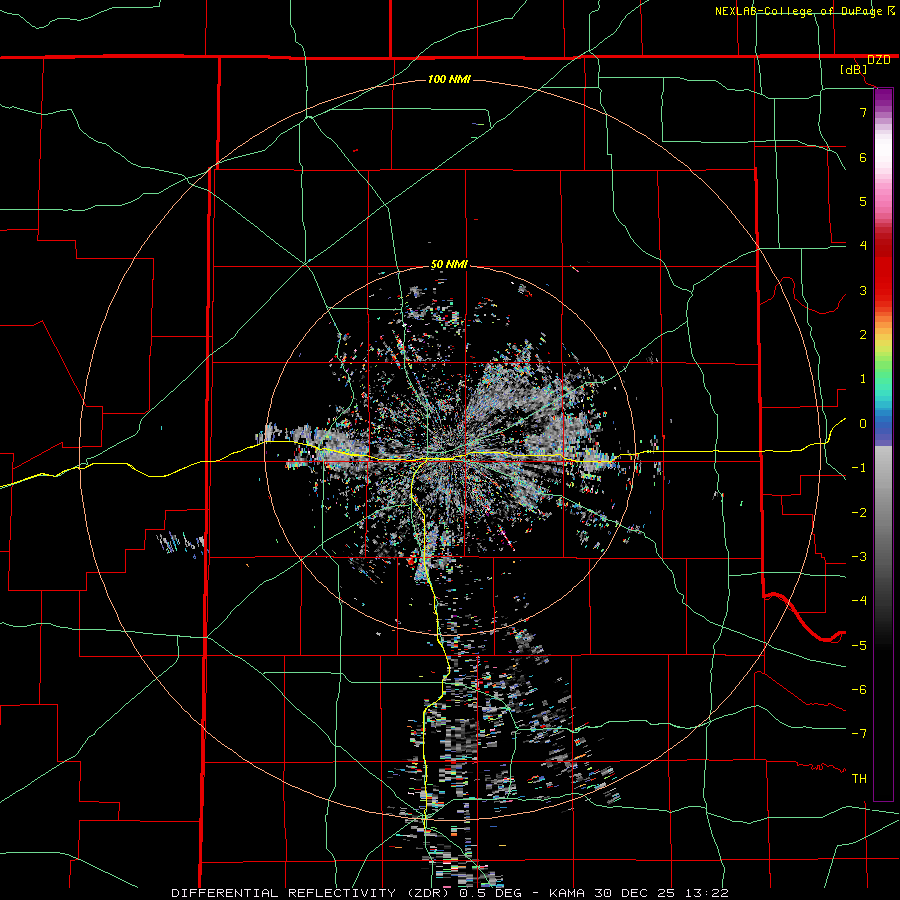
Task: Click the 3 value on color scale
Action: (863, 290)
